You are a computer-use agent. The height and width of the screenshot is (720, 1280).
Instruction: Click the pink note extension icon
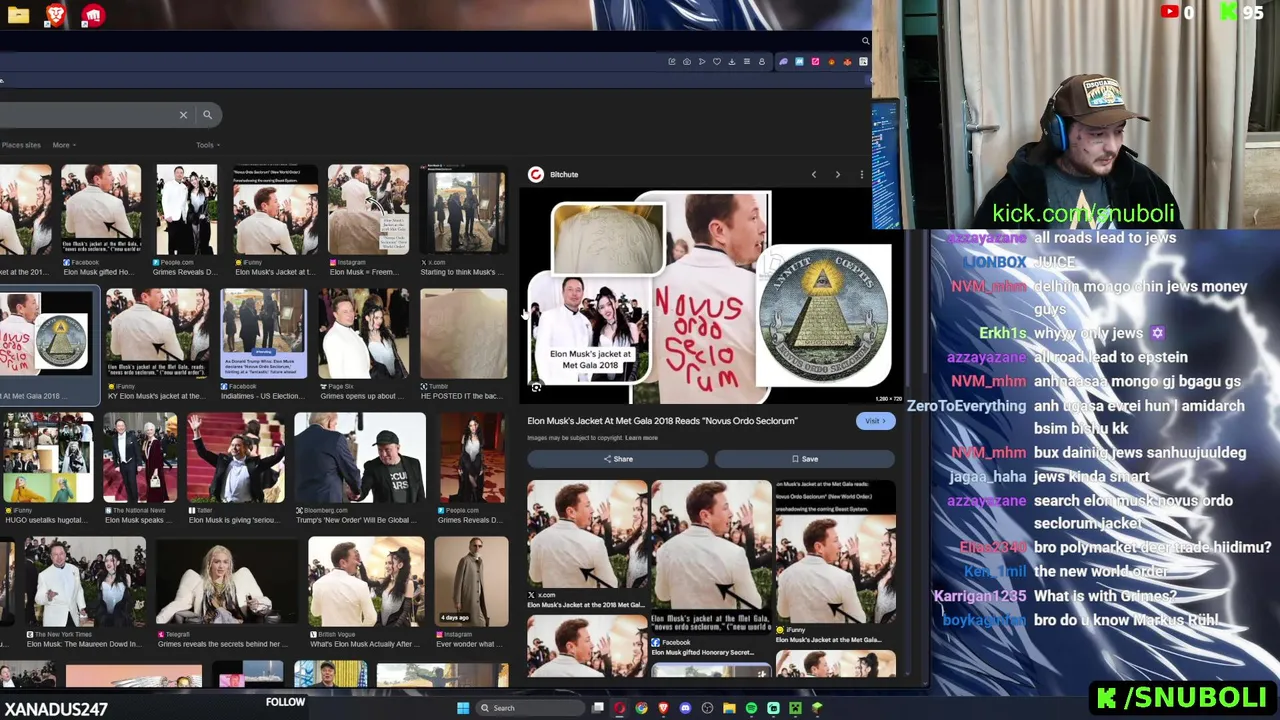tap(815, 62)
